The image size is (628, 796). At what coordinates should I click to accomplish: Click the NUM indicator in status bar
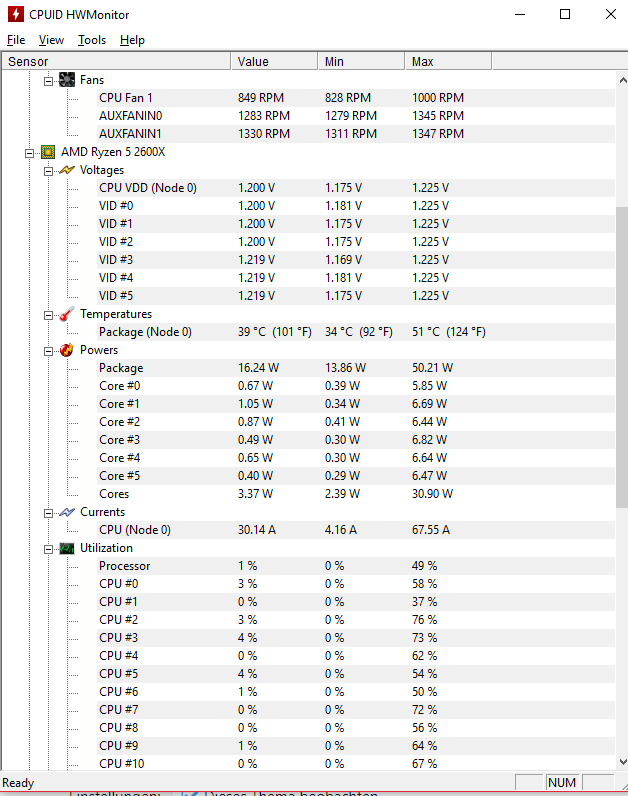(563, 783)
